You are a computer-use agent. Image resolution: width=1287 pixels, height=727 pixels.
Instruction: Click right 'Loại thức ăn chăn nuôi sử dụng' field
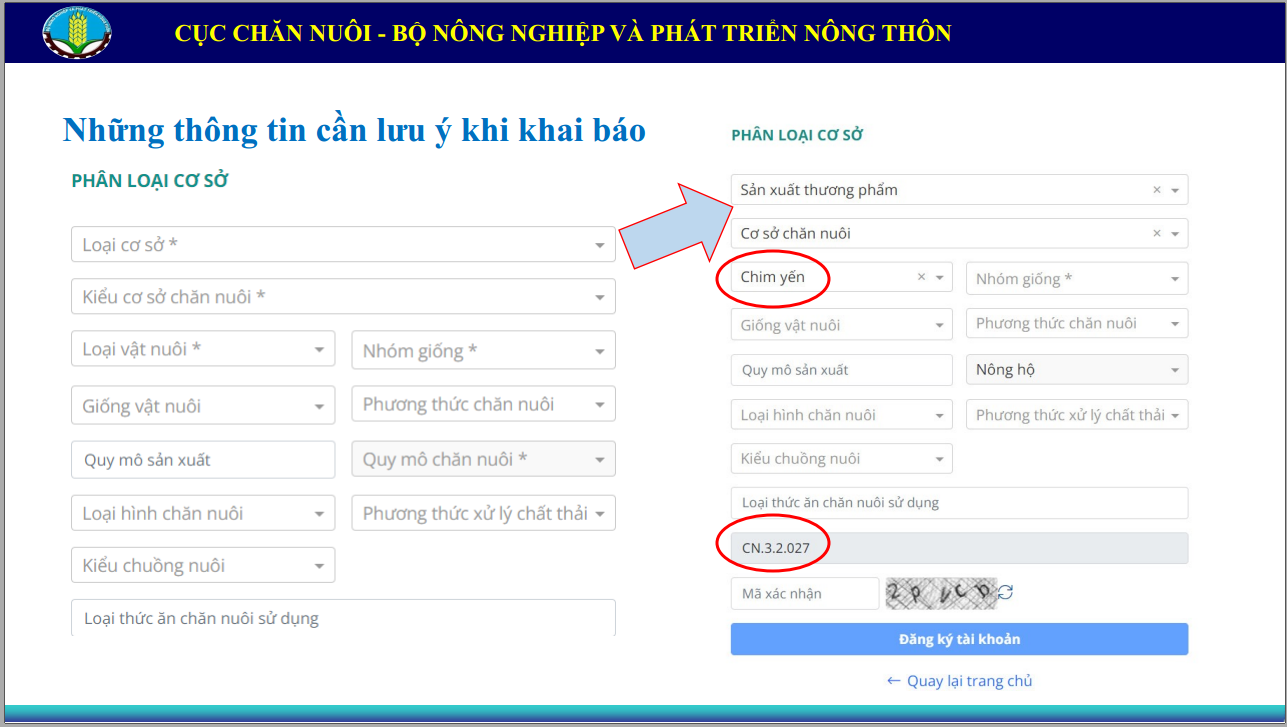click(x=959, y=503)
